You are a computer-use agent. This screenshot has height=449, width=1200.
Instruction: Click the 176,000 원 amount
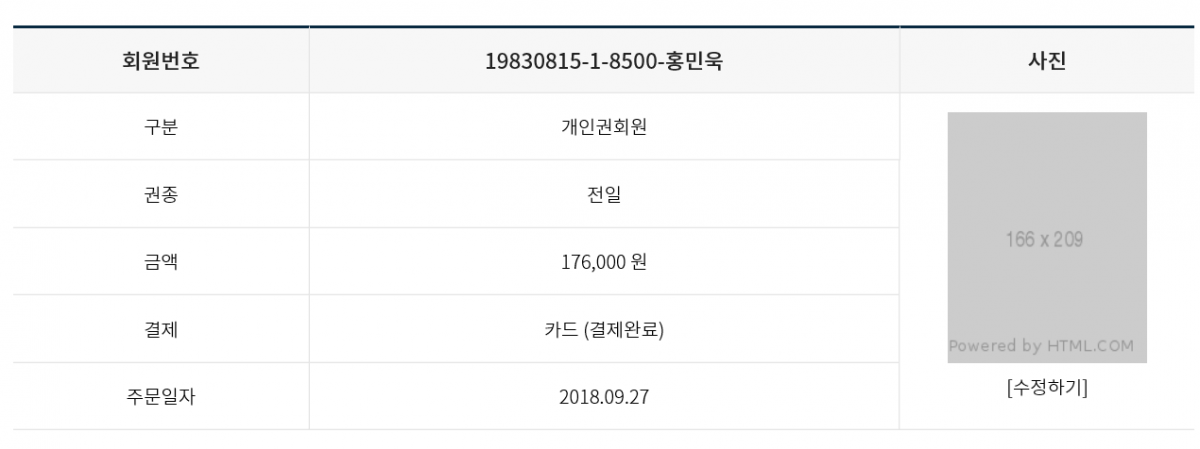(604, 262)
